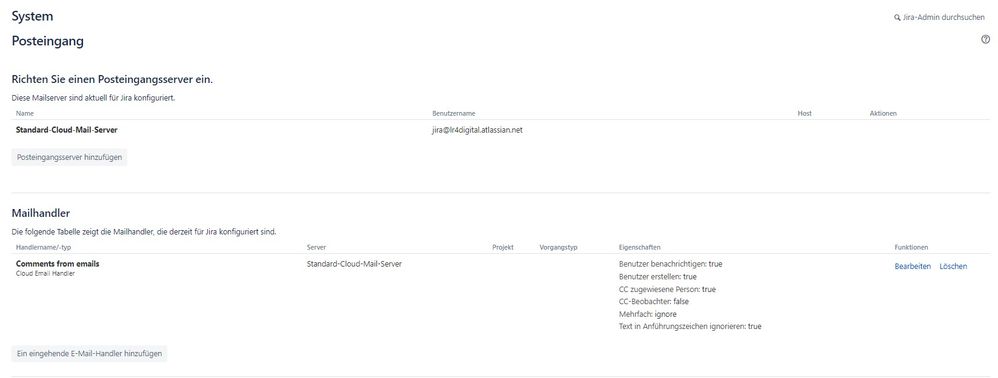Open the help question mark icon
Viewport: 998px width, 378px height.
point(985,39)
